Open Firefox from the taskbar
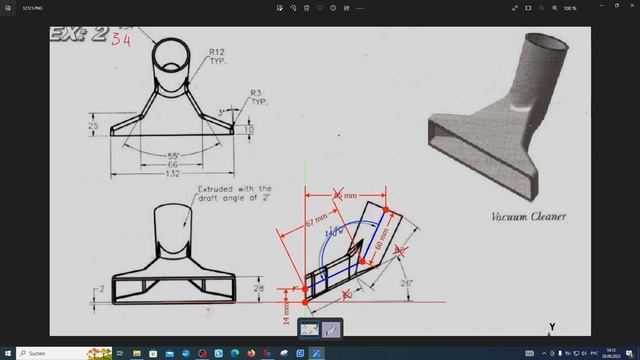 [x=251, y=353]
